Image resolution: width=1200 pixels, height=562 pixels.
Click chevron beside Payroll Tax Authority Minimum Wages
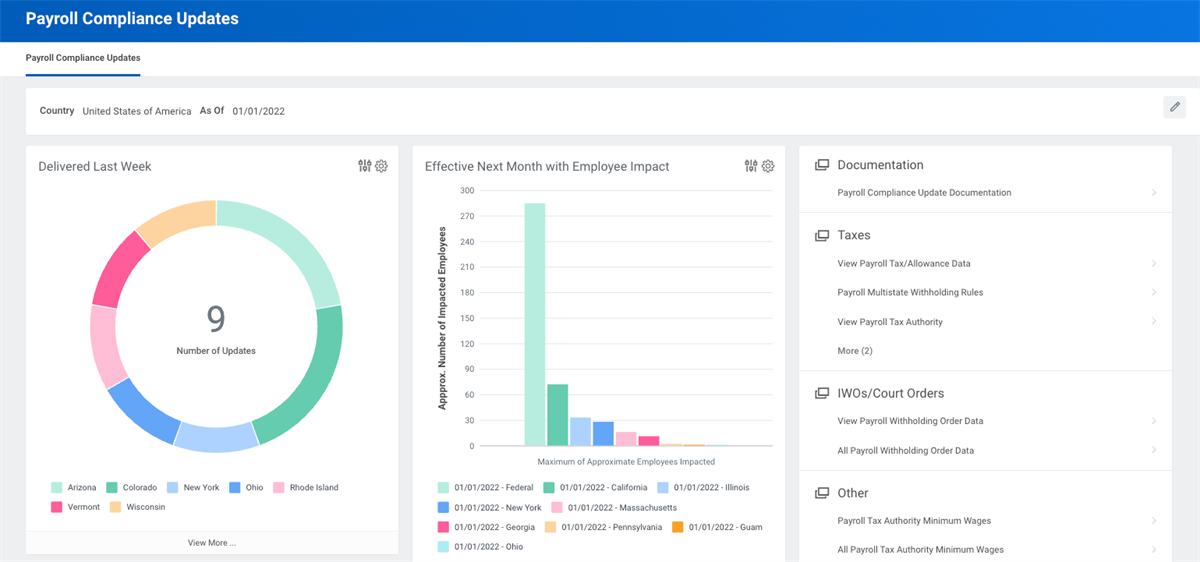point(1154,520)
